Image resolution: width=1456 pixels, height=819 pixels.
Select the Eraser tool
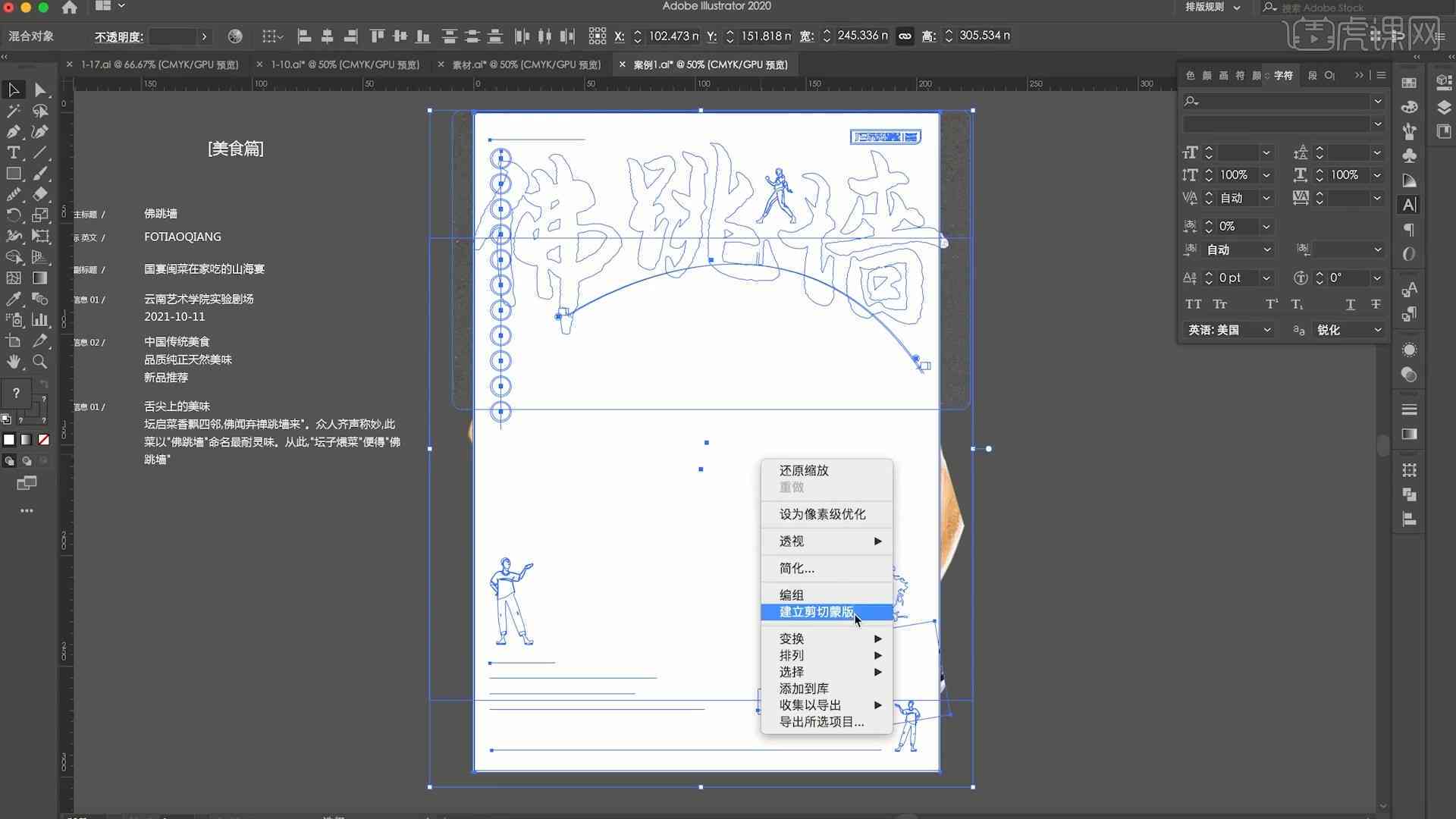coord(40,194)
